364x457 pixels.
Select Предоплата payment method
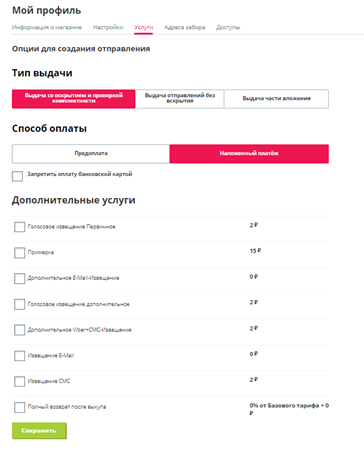(91, 154)
